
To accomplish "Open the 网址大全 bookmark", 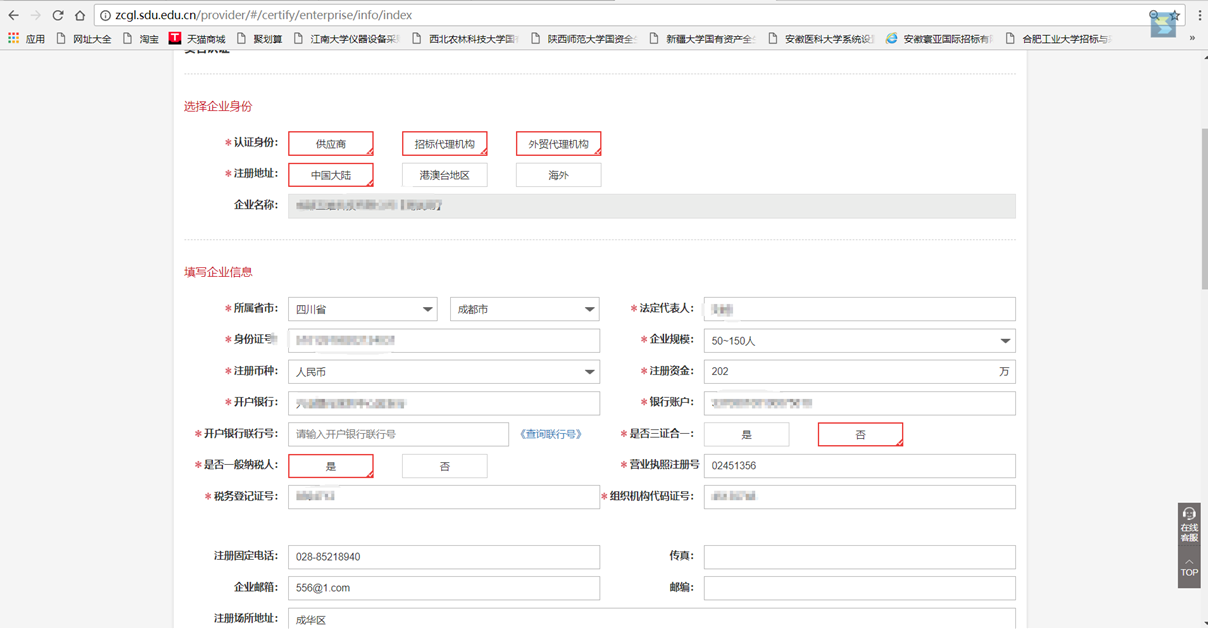I will [x=84, y=39].
